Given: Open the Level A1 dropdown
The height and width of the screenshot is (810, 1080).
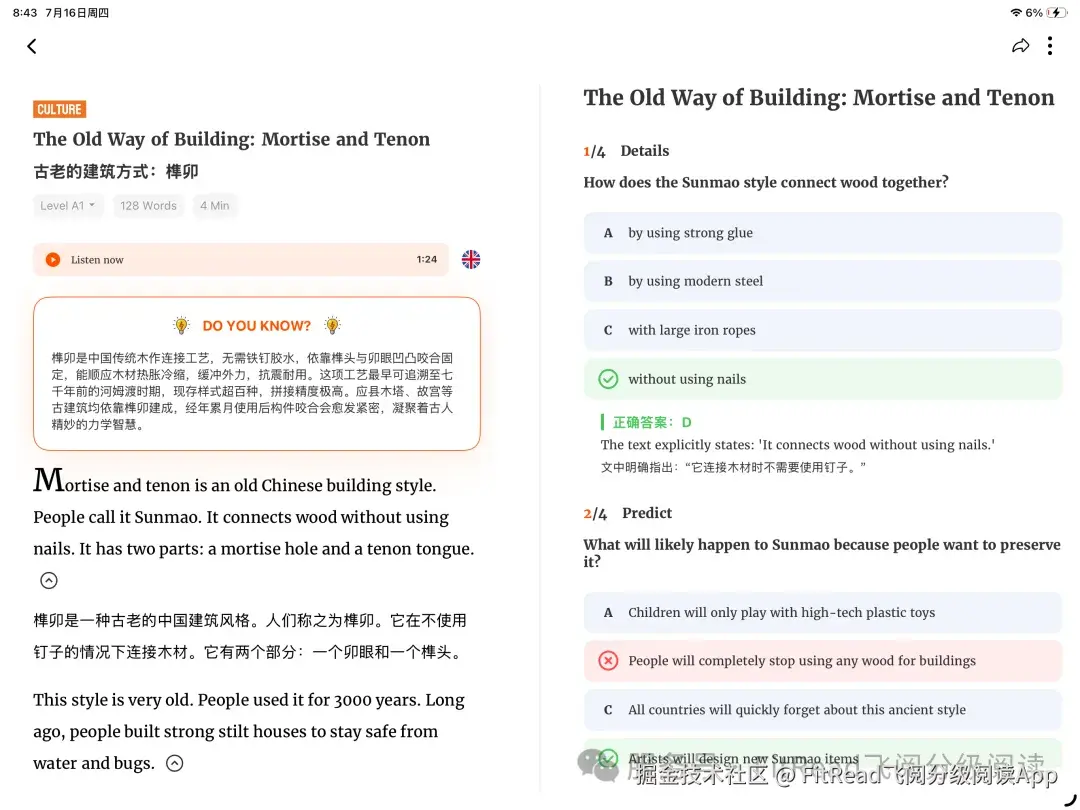Looking at the screenshot, I should click(x=68, y=205).
